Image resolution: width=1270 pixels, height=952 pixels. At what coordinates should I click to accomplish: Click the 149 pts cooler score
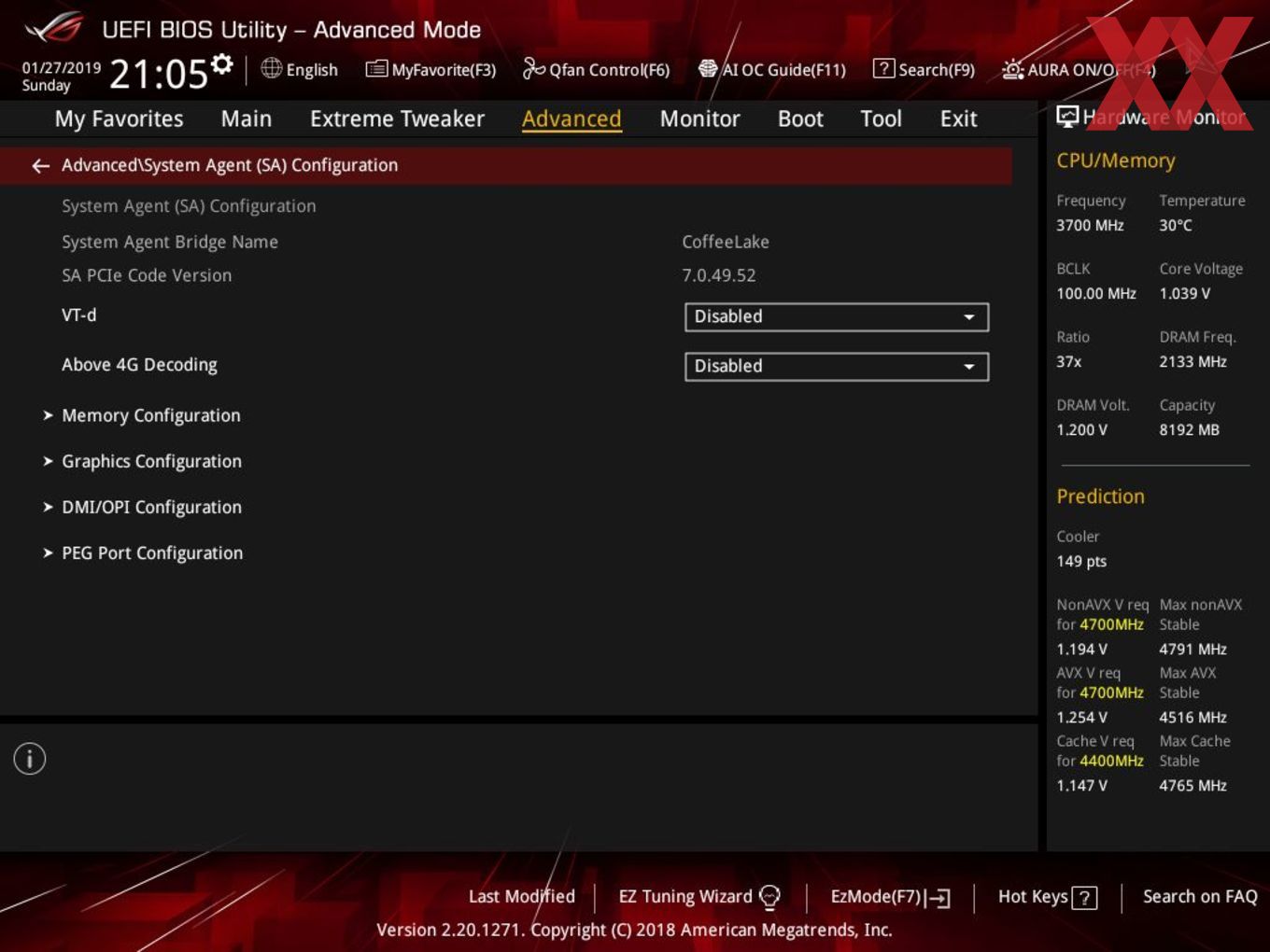coord(1081,561)
